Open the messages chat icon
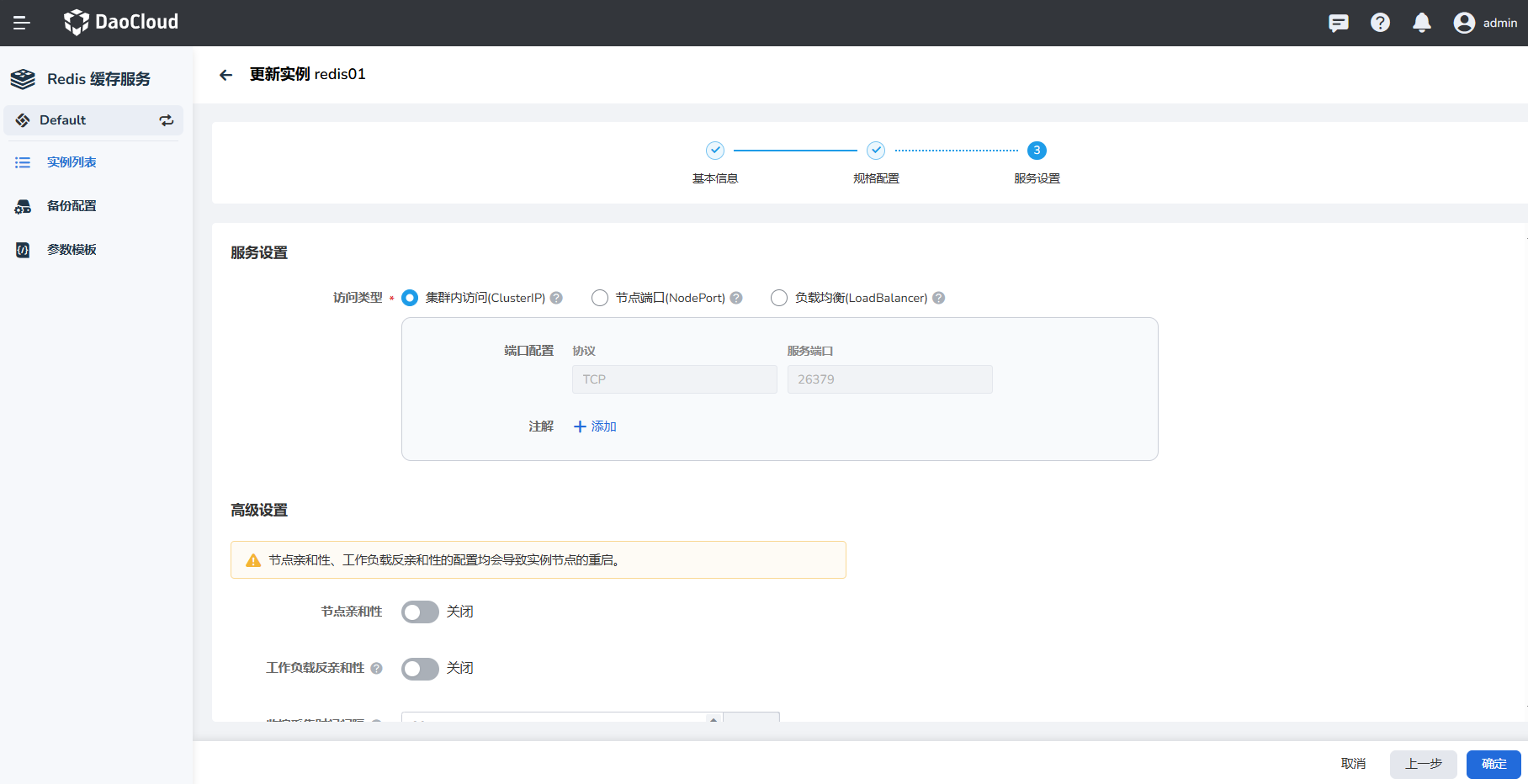The height and width of the screenshot is (784, 1528). [1338, 23]
